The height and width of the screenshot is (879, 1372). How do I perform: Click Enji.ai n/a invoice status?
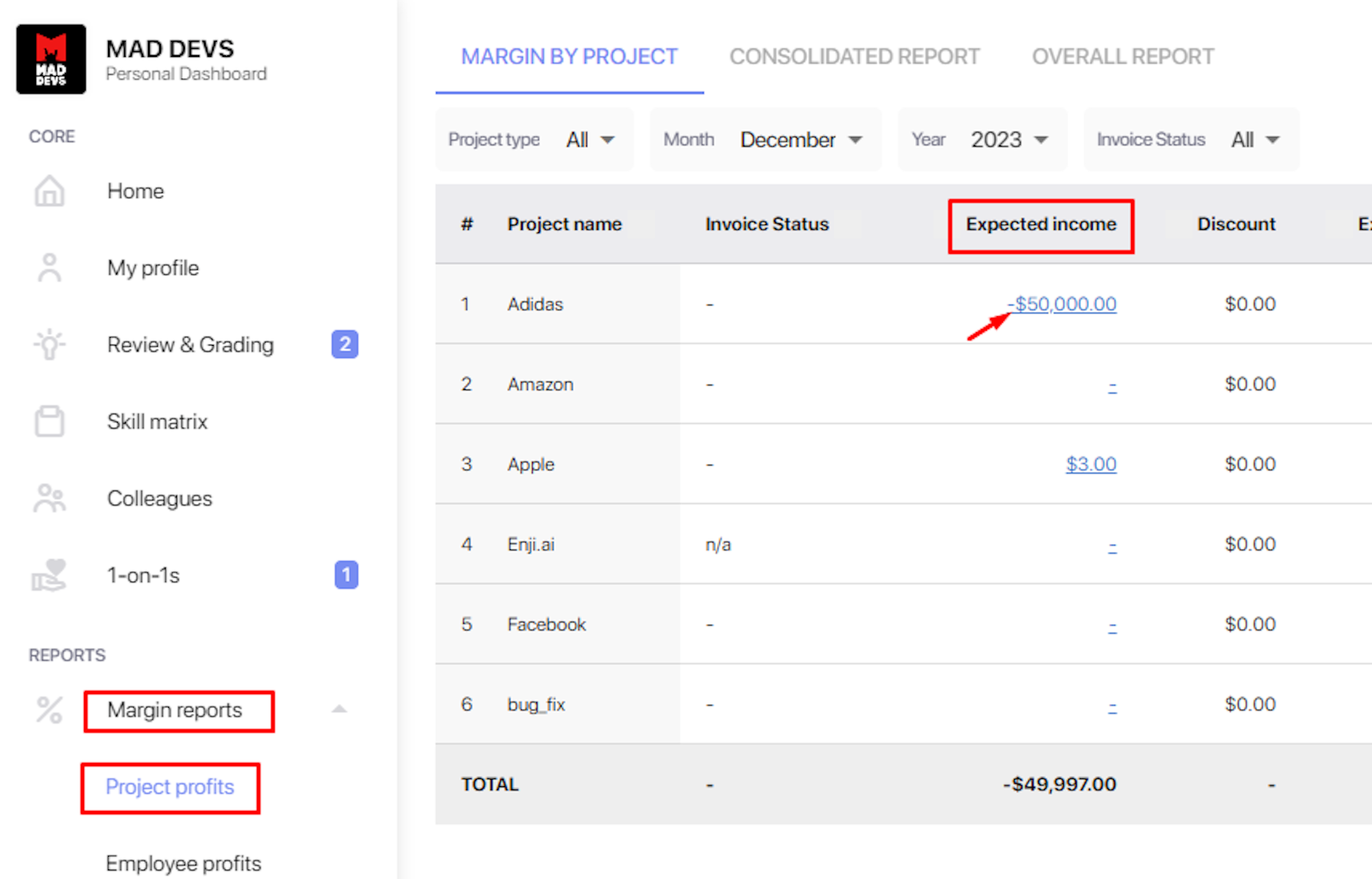pyautogui.click(x=718, y=544)
